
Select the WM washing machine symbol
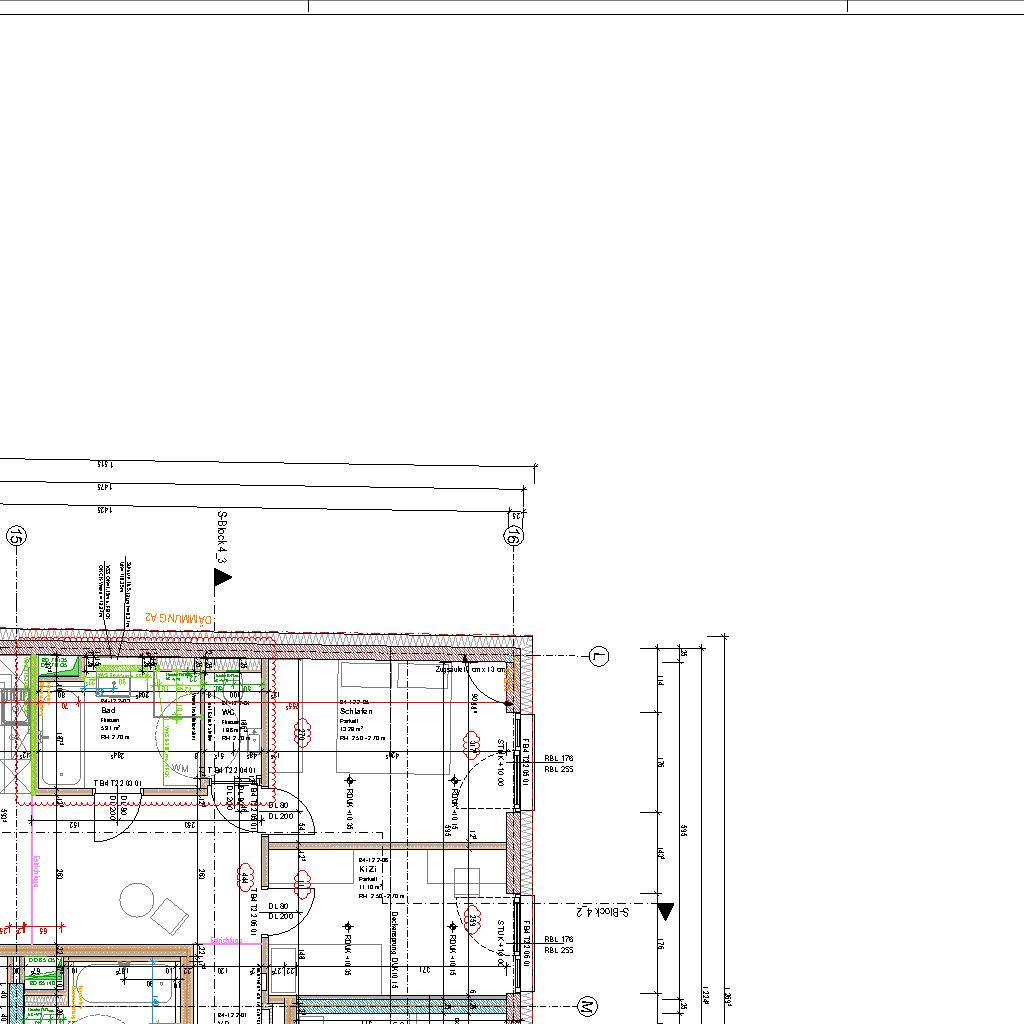pyautogui.click(x=180, y=768)
